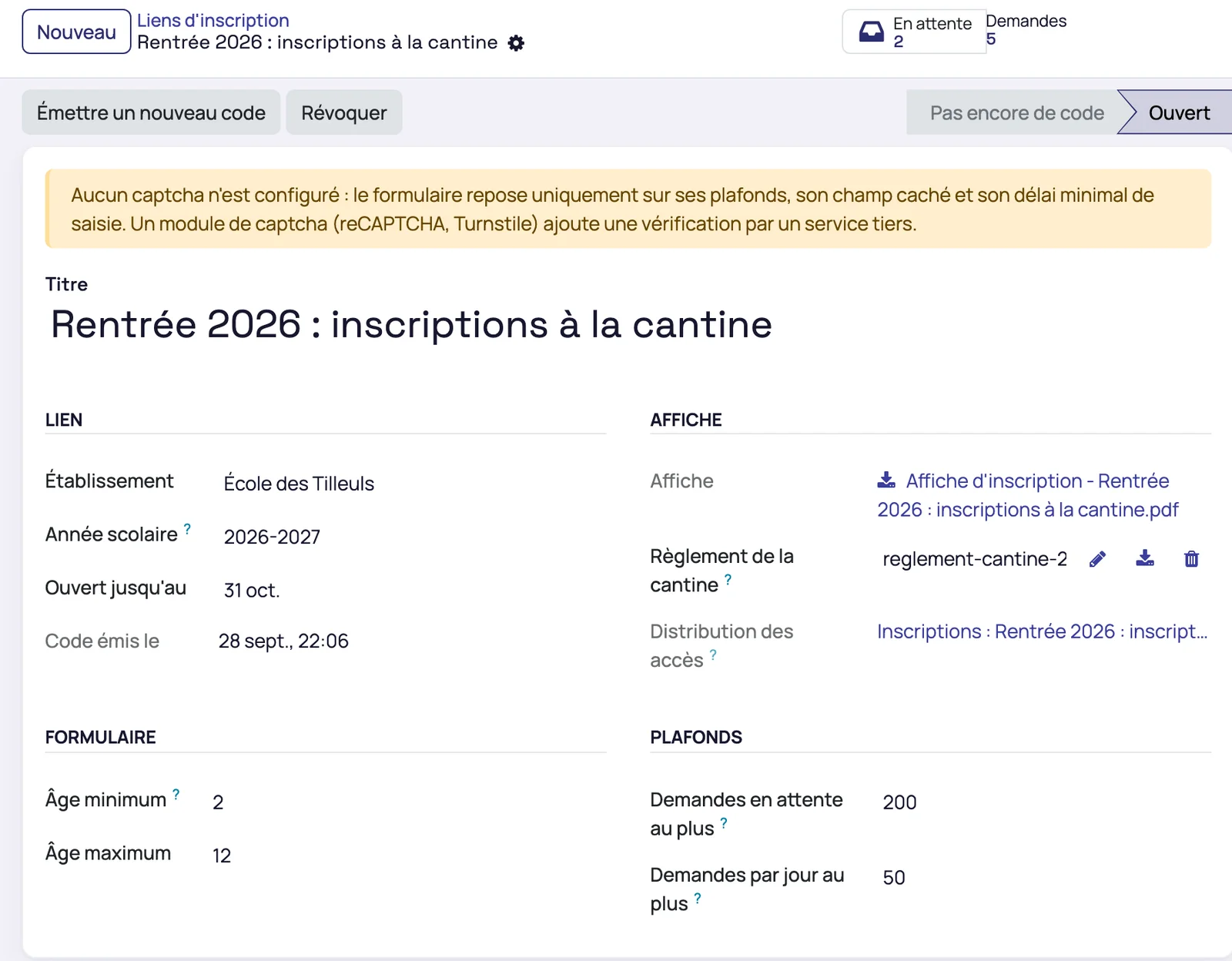The width and height of the screenshot is (1232, 961).
Task: Click the Révoquer button
Action: coord(344,112)
